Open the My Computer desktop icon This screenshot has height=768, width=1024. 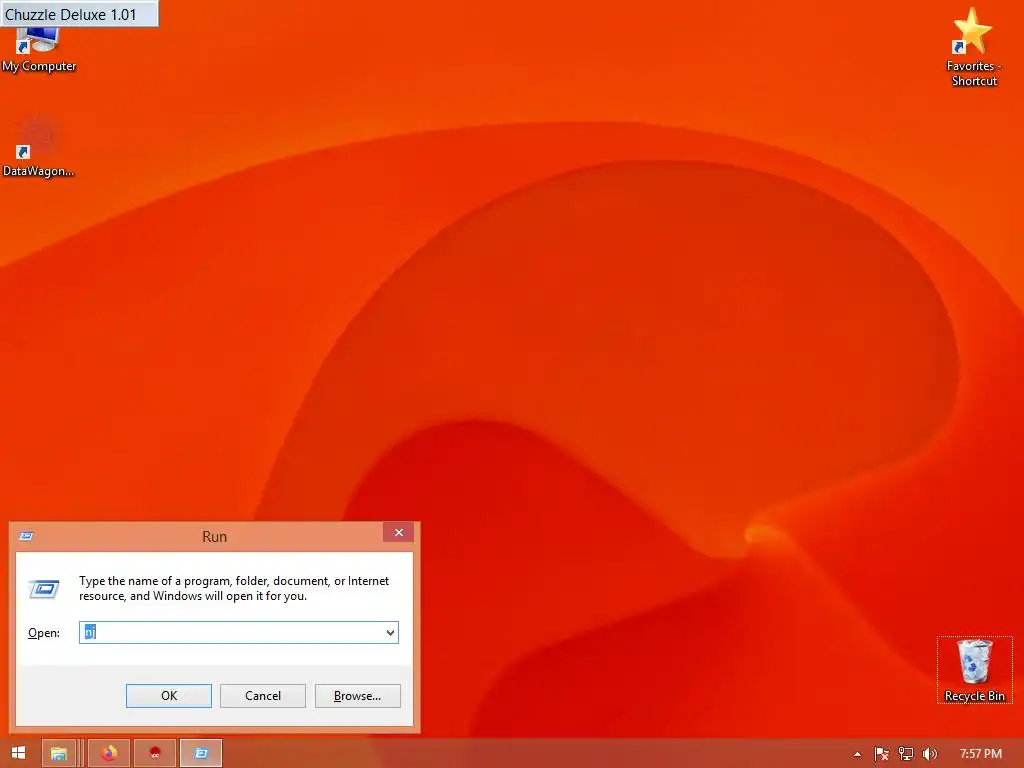tap(38, 51)
